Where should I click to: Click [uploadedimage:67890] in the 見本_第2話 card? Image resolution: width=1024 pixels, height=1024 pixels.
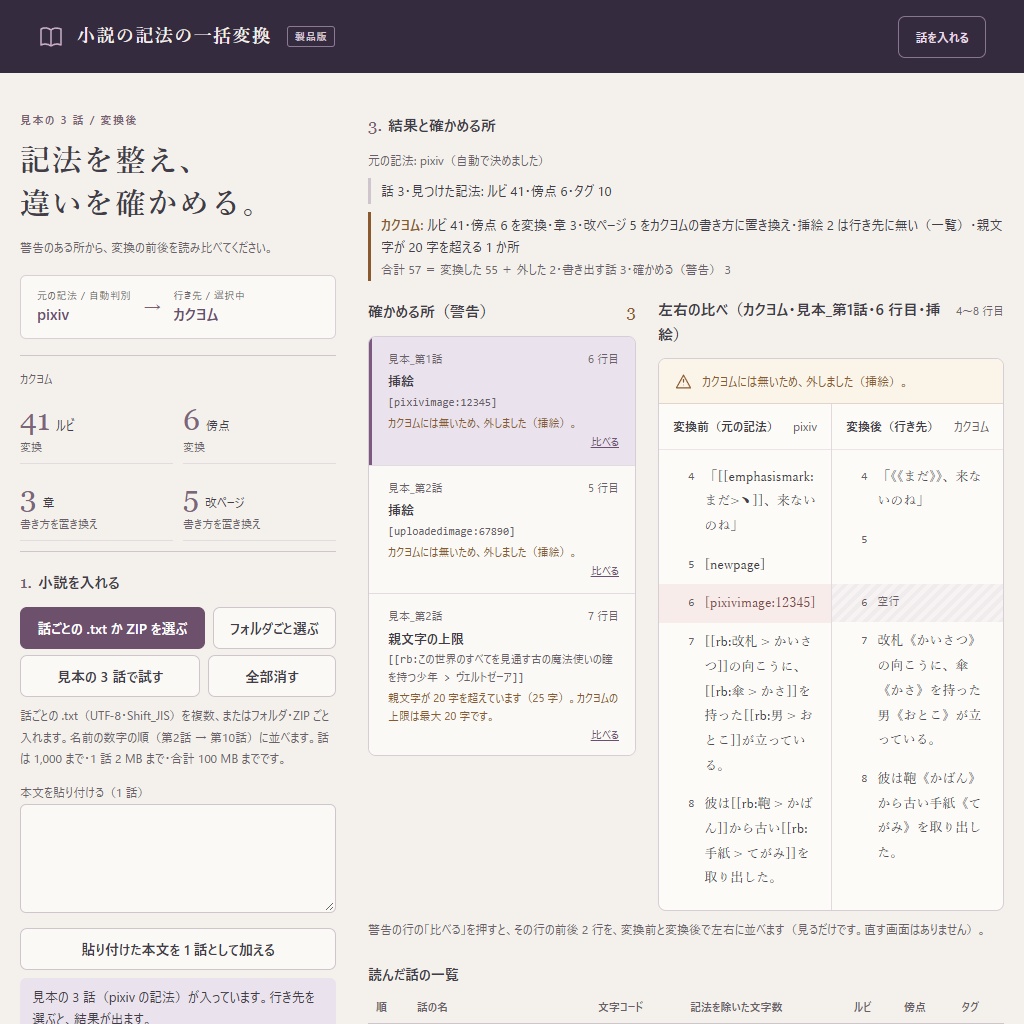(451, 532)
